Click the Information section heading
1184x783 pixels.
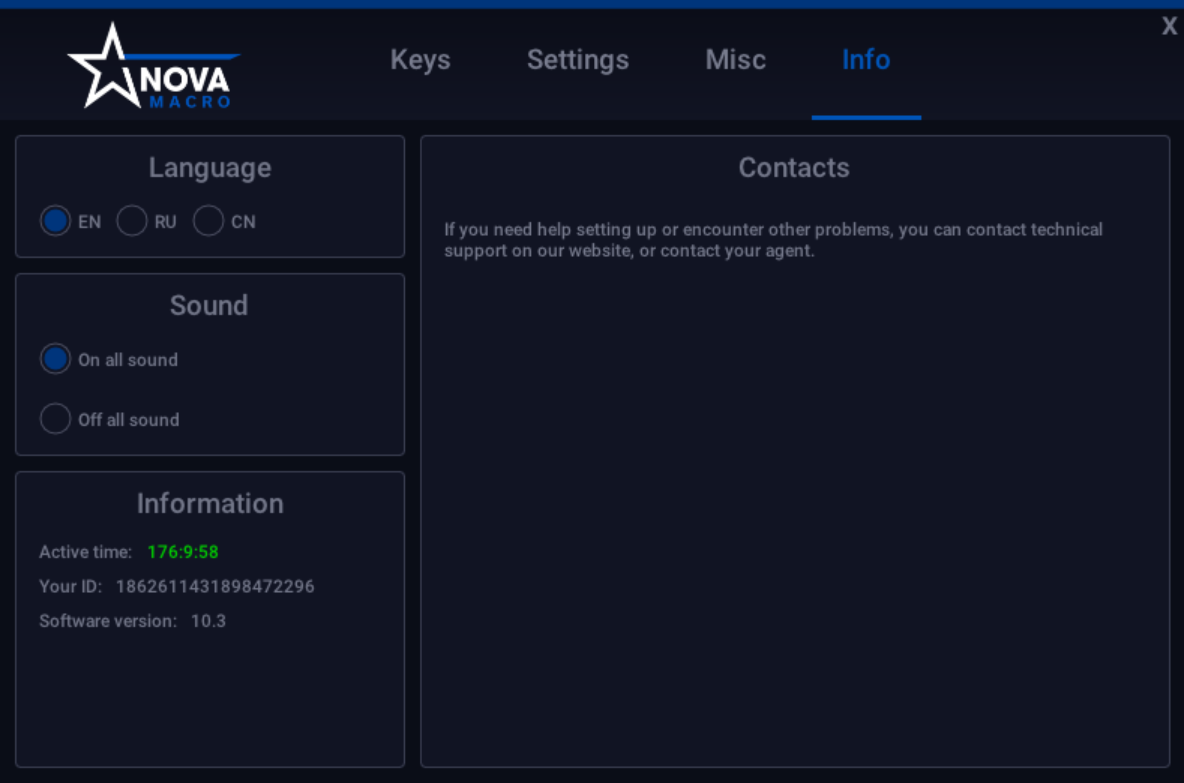210,503
